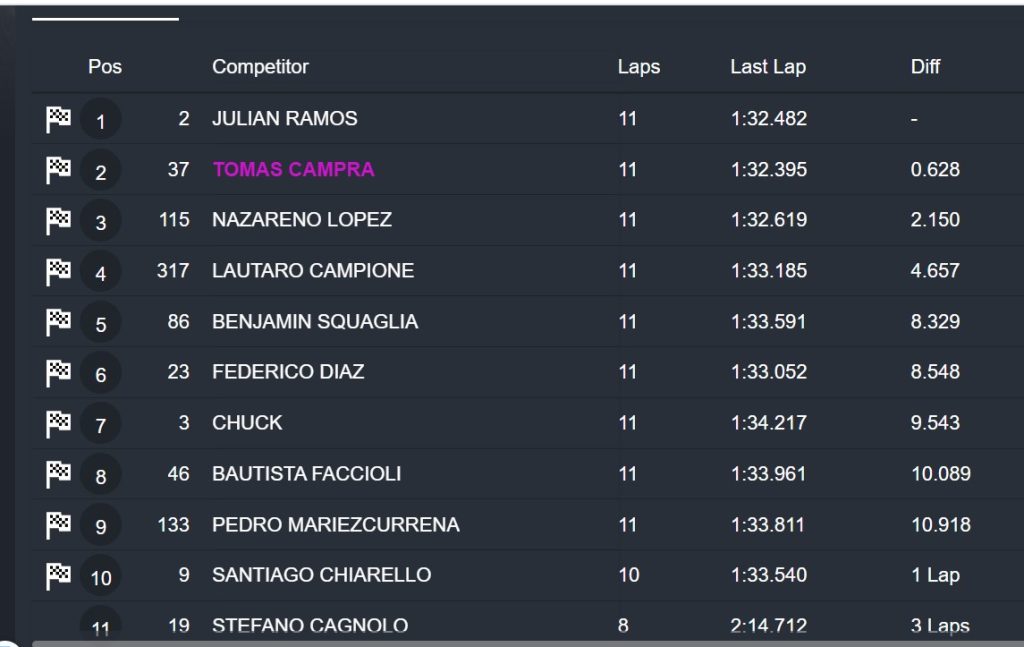Click the Diff column header
Viewport: 1024px width, 647px height.
coord(925,67)
